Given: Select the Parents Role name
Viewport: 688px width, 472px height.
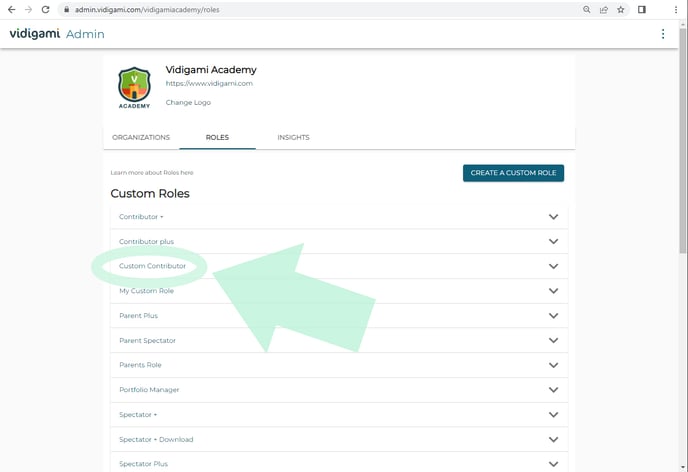Looking at the screenshot, I should [140, 365].
